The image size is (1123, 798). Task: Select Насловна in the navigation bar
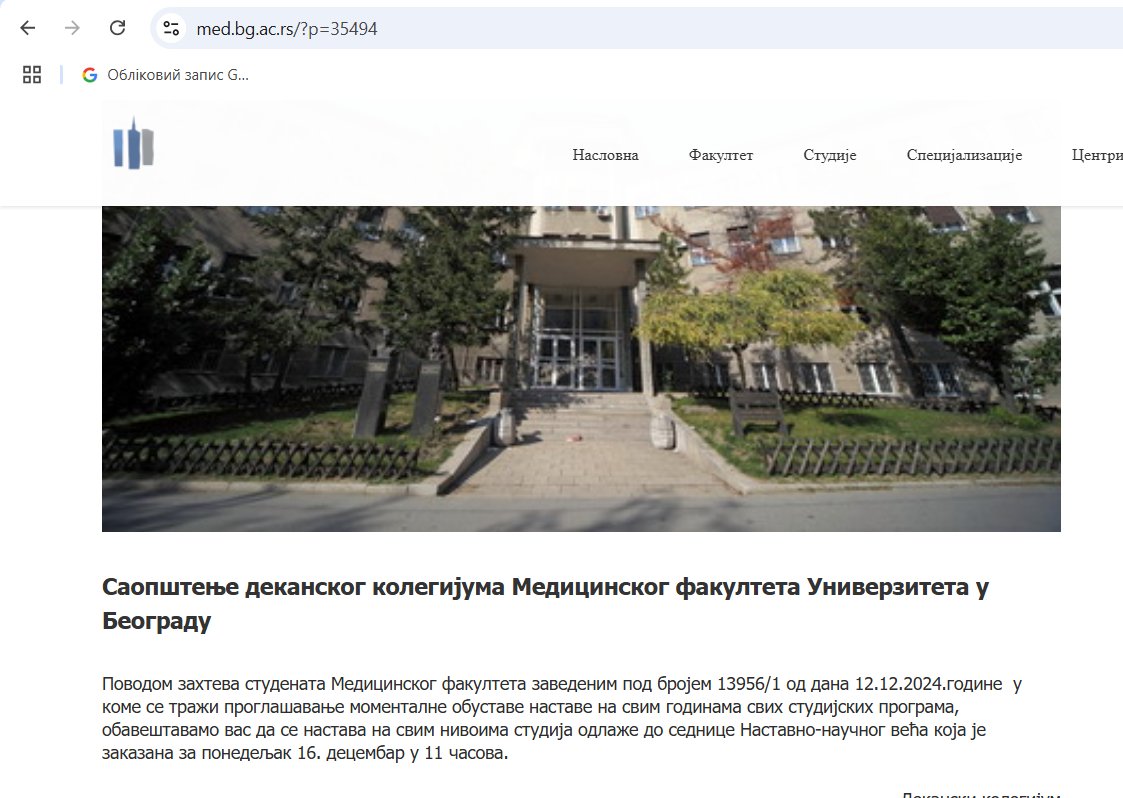605,155
